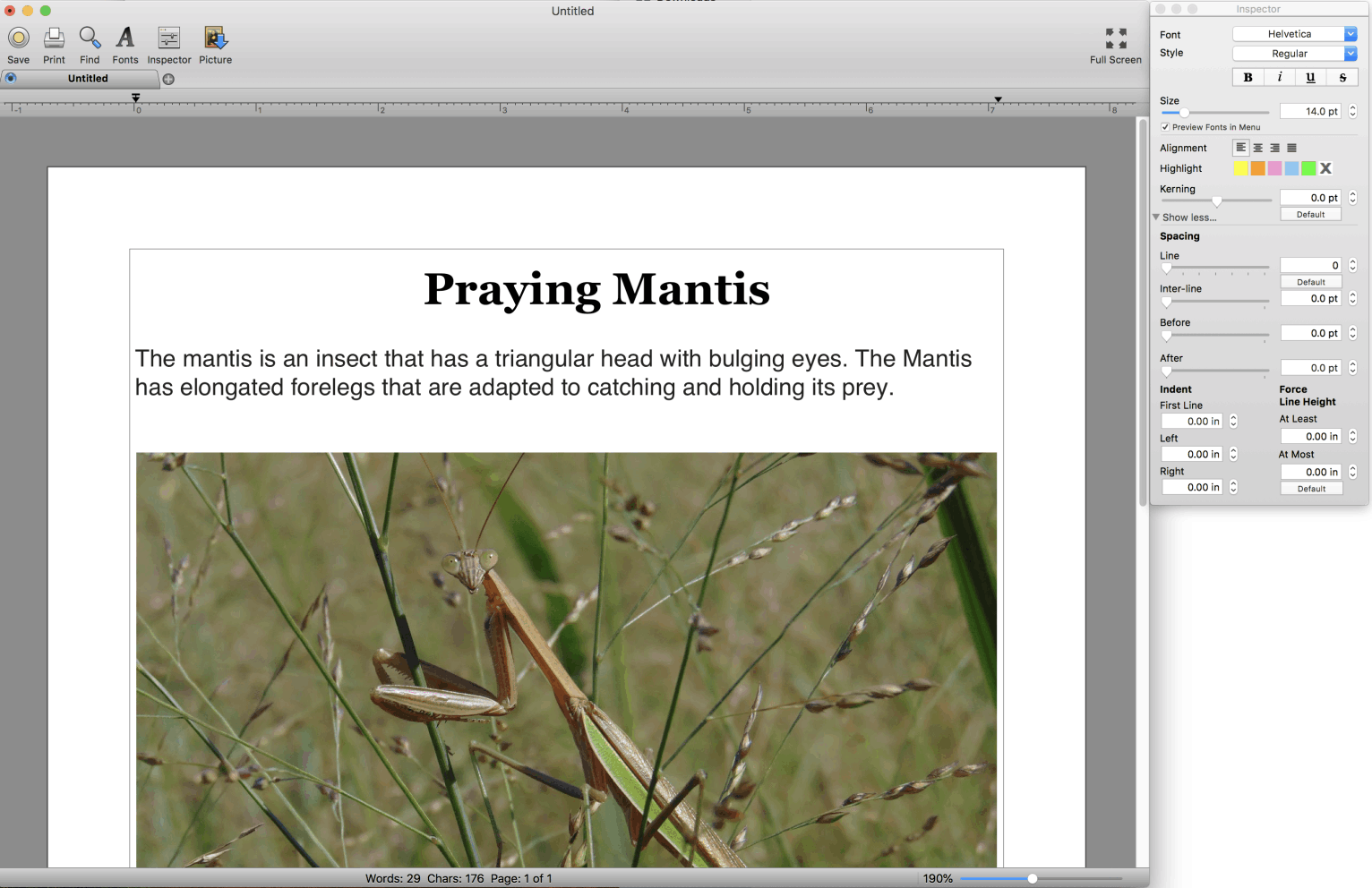Close the Untitled tab via its circle icon
Screen dimensions: 1372x888
(x=11, y=78)
